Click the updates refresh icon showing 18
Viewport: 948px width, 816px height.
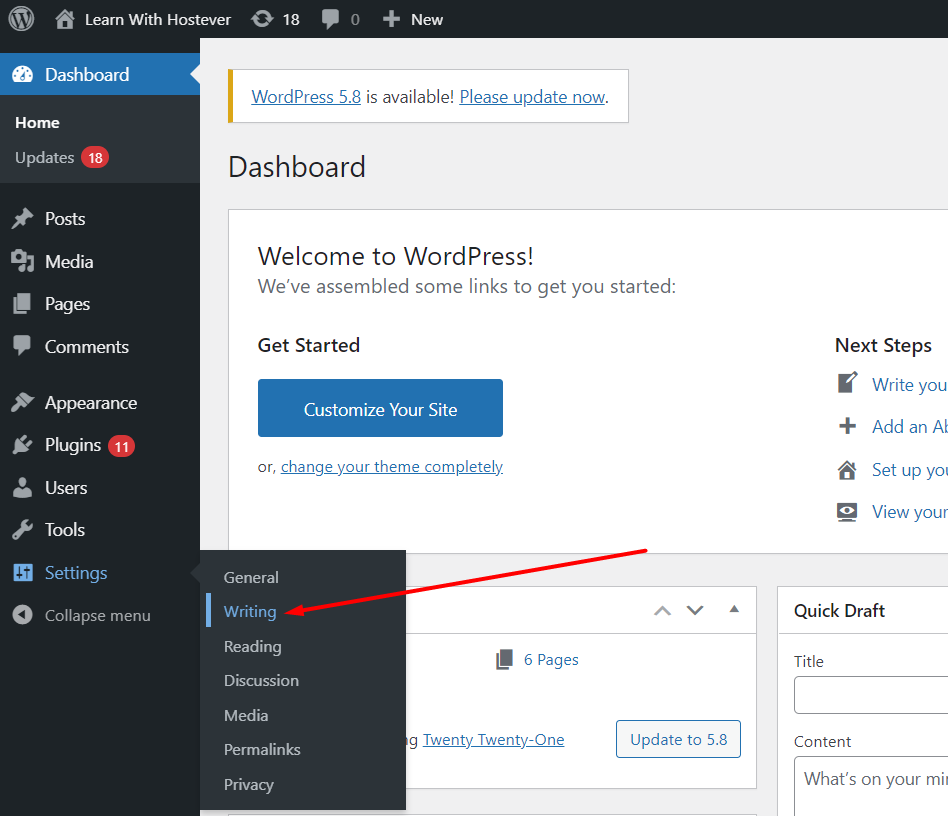pos(262,19)
